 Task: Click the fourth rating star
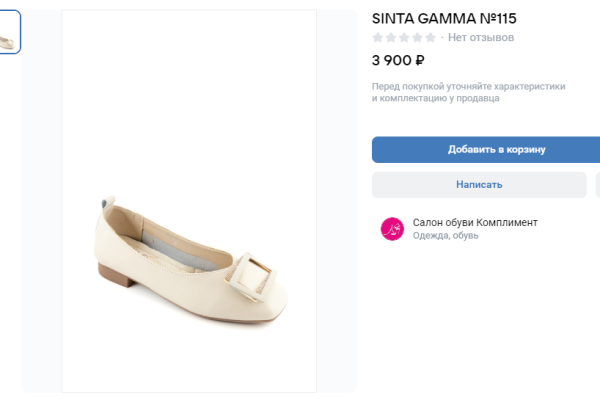point(417,38)
